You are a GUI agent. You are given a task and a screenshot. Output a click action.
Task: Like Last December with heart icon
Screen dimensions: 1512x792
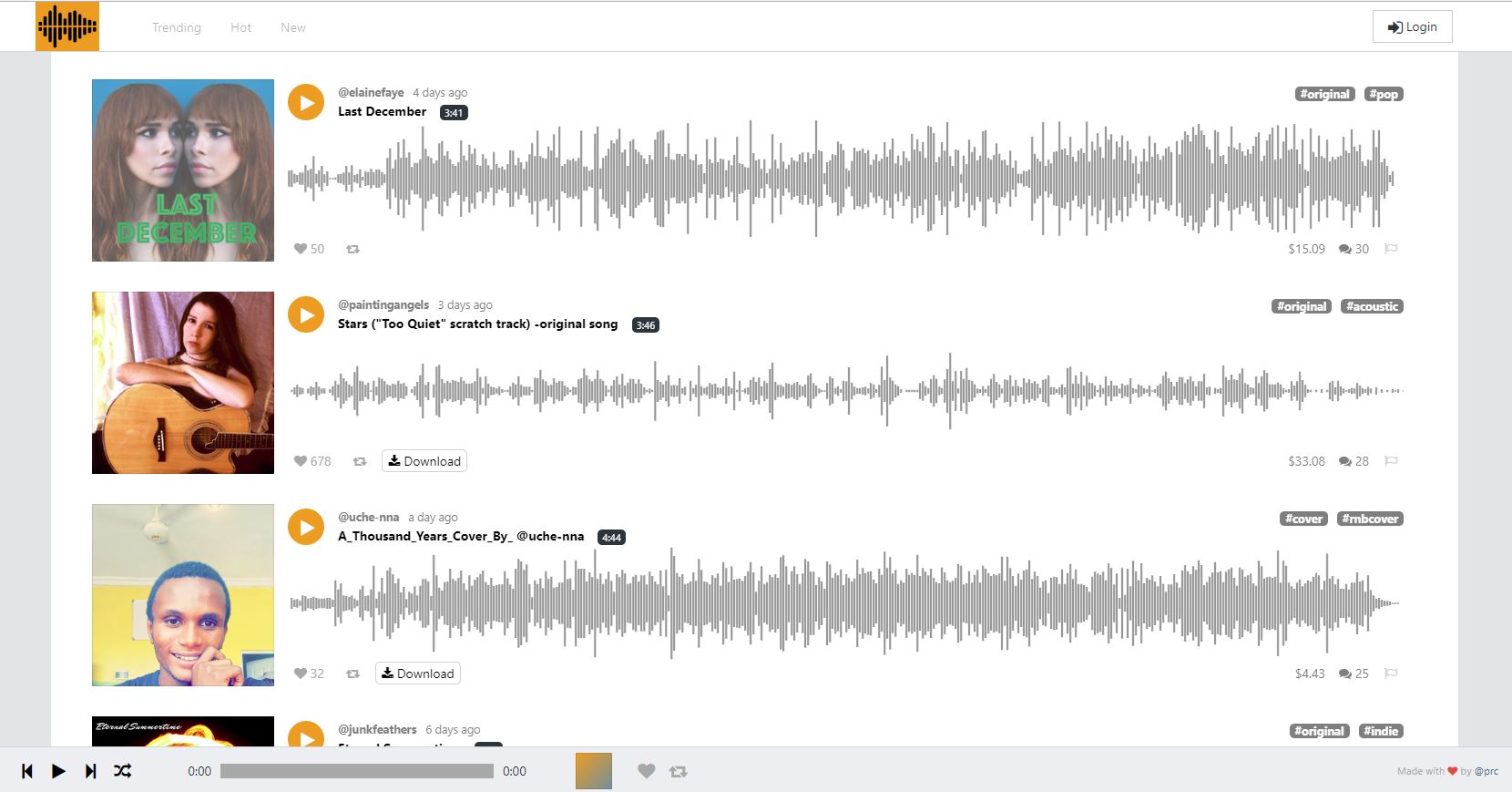(x=300, y=249)
